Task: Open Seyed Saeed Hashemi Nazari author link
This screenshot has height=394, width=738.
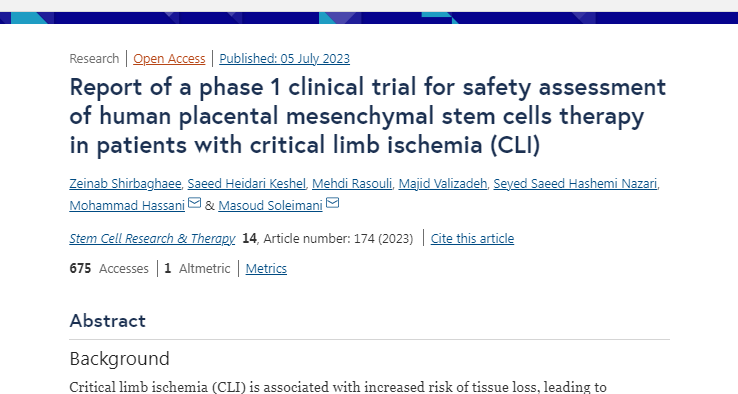Action: [x=575, y=184]
